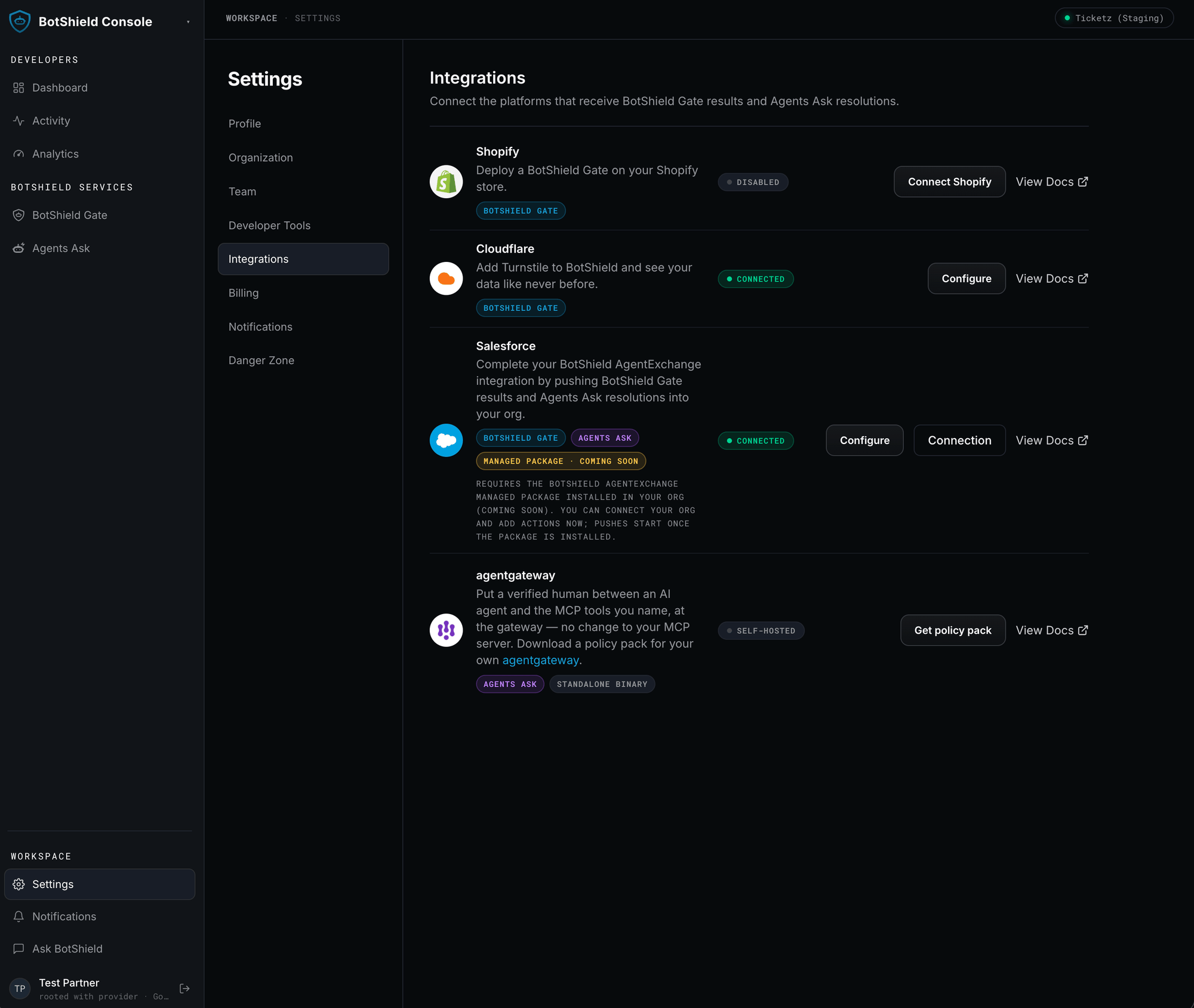Screen dimensions: 1194x1008
Task: Open the Organization settings tab
Action: (303, 158)
